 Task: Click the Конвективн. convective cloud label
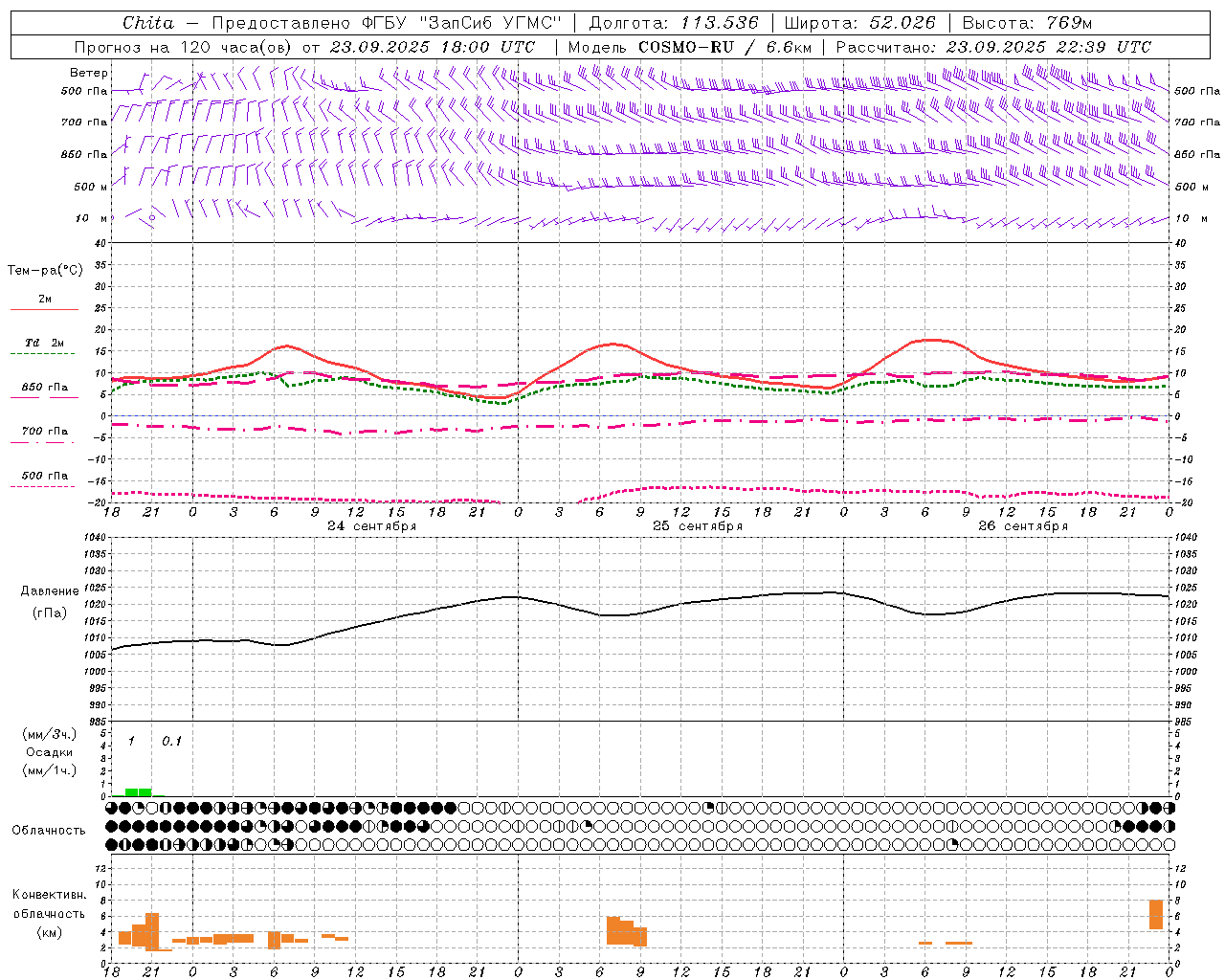50,895
